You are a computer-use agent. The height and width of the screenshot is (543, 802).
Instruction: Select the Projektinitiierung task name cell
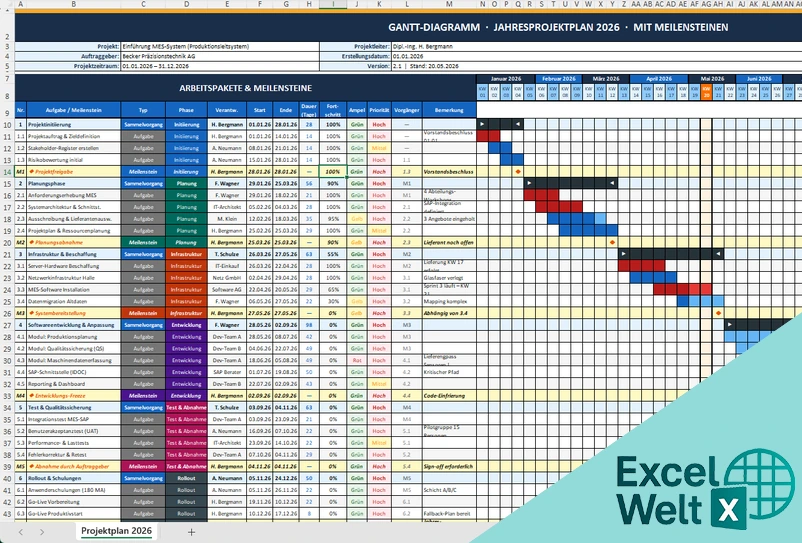click(74, 124)
